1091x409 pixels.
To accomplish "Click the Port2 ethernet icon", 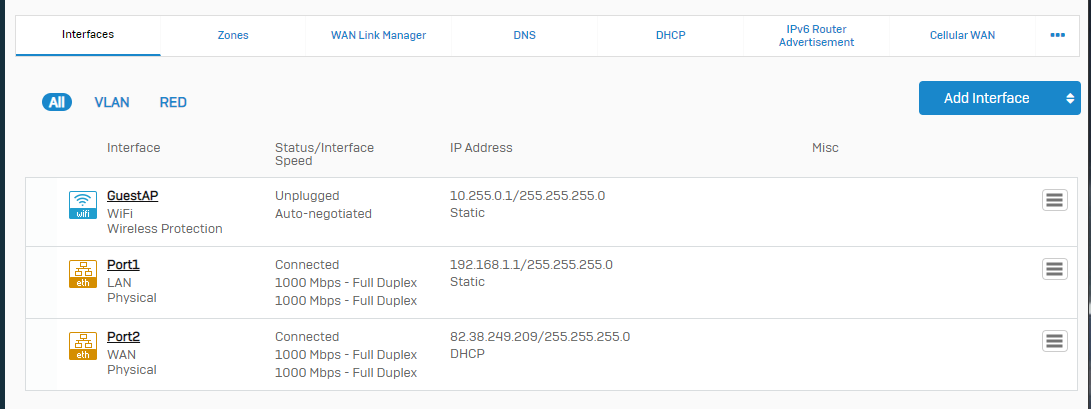I will (x=83, y=345).
